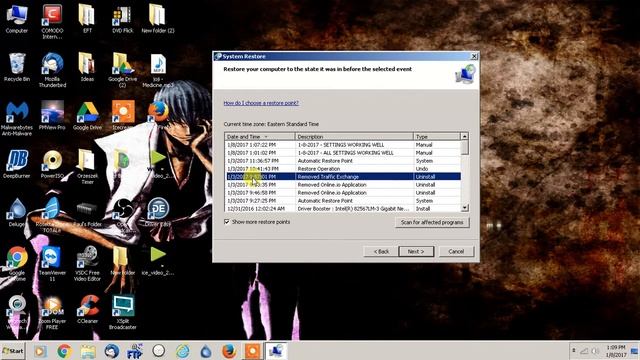Click the FTP icon in the taskbar
Screen dimensions: 640x360
(135, 351)
